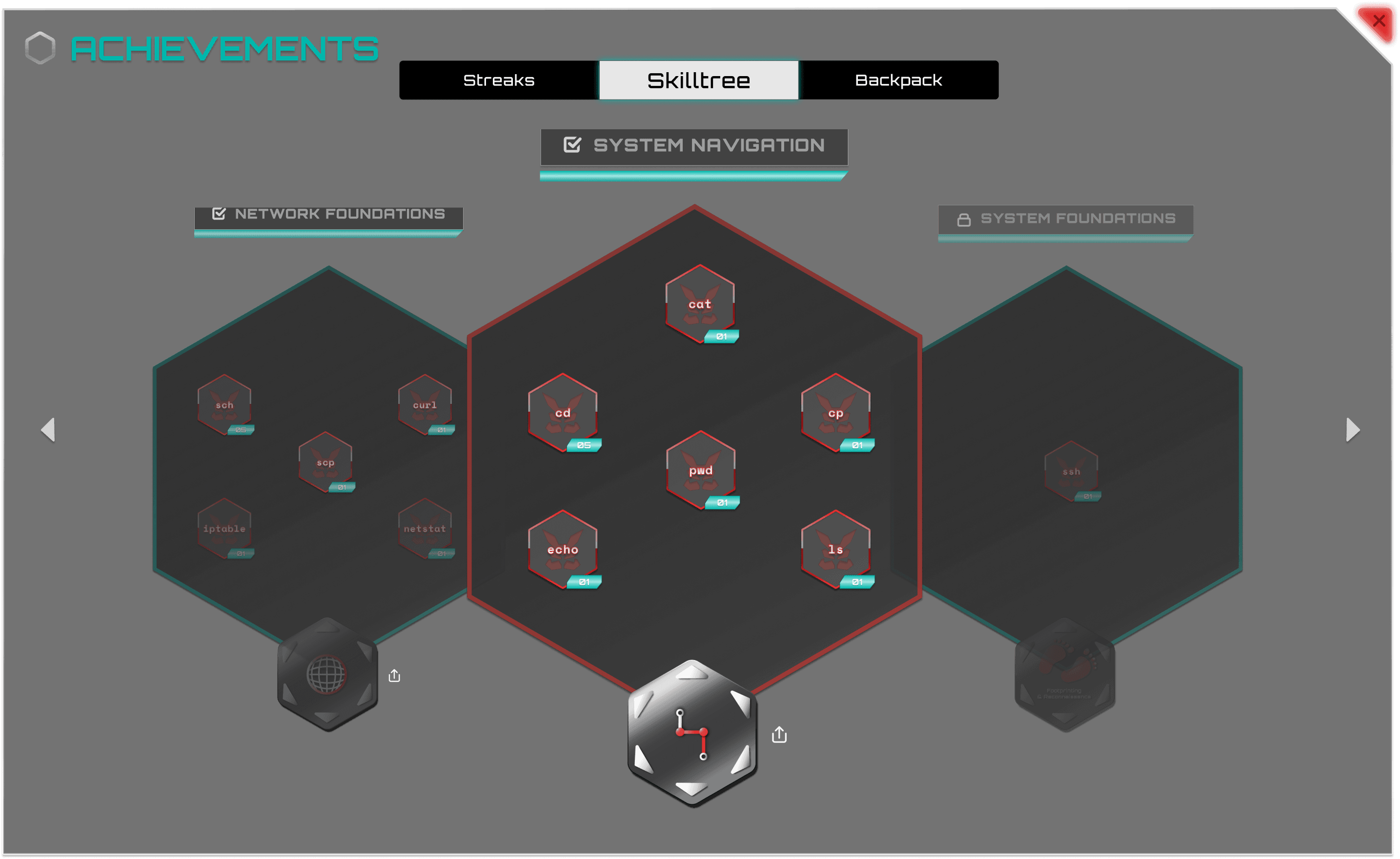Click the System Navigation compass medal
This screenshot has width=1400, height=859.
coord(691,733)
